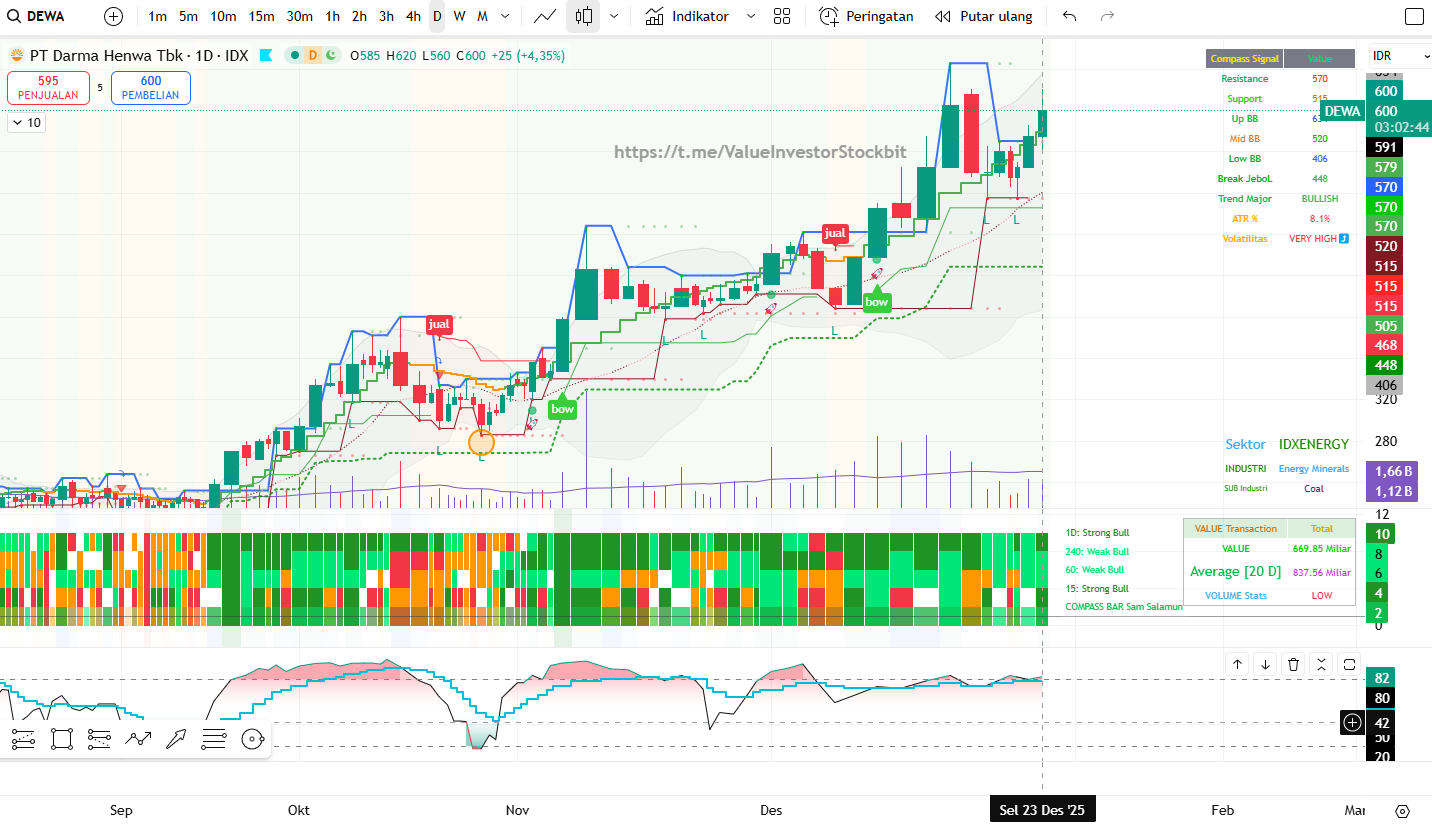Image resolution: width=1432 pixels, height=824 pixels.
Task: Maximize the oscillator pane
Action: (1349, 664)
